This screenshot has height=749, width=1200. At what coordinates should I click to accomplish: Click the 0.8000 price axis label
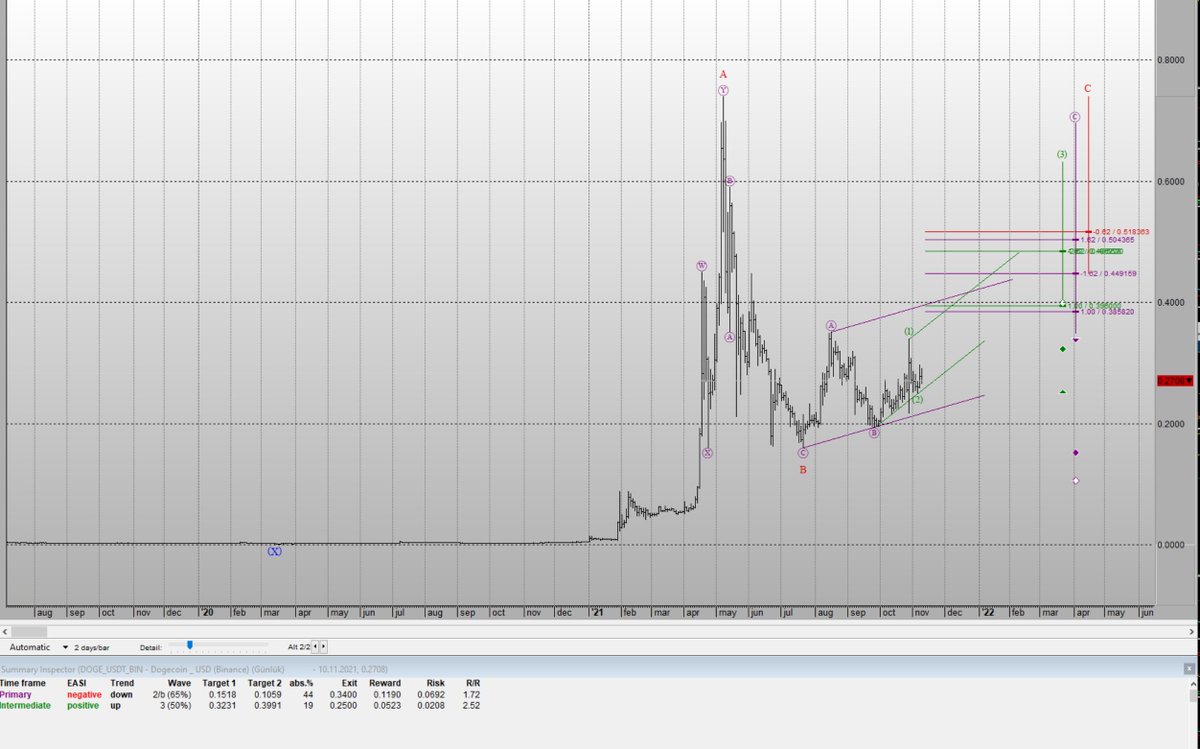click(1172, 60)
